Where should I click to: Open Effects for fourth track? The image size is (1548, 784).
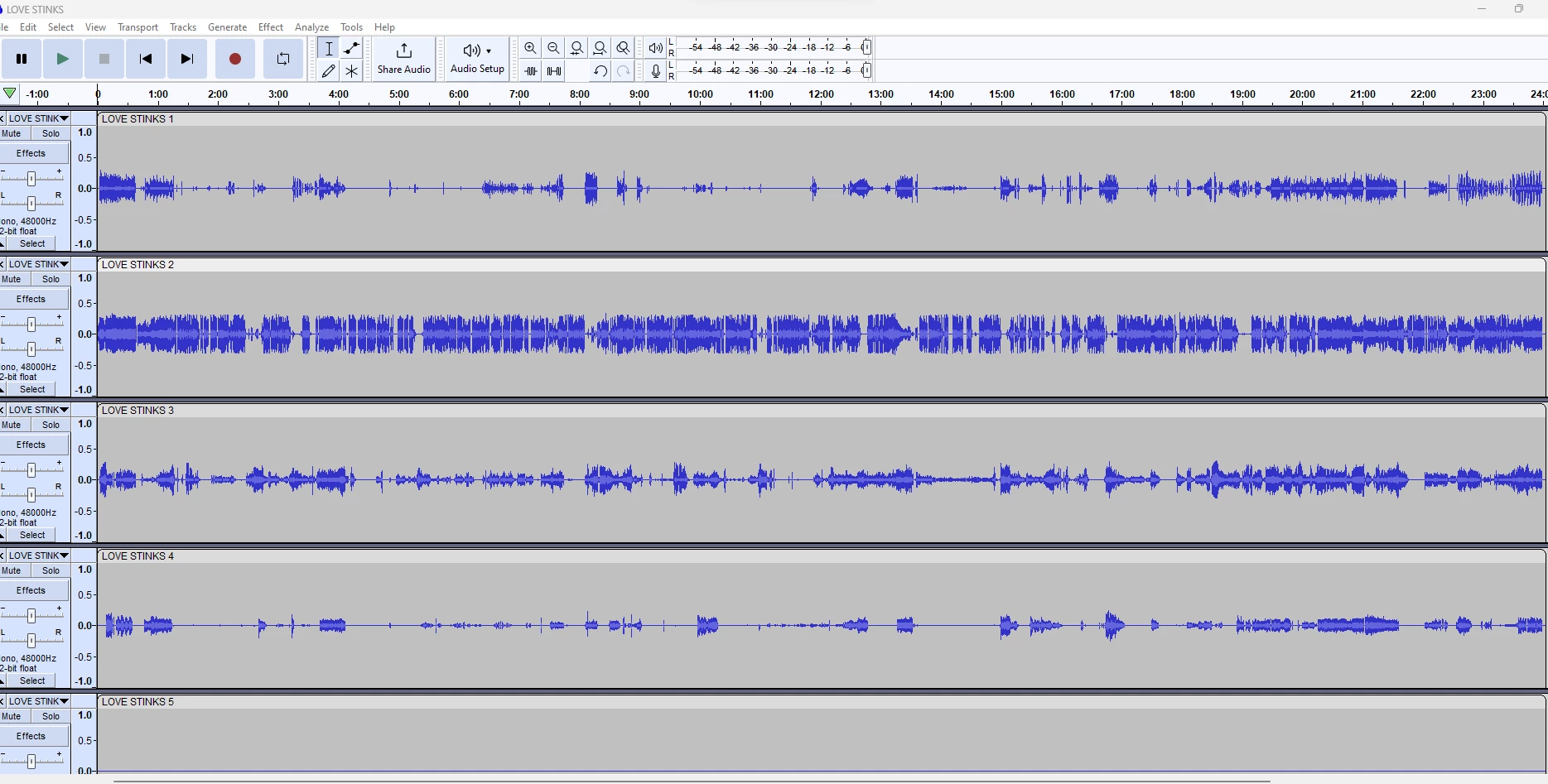31,590
